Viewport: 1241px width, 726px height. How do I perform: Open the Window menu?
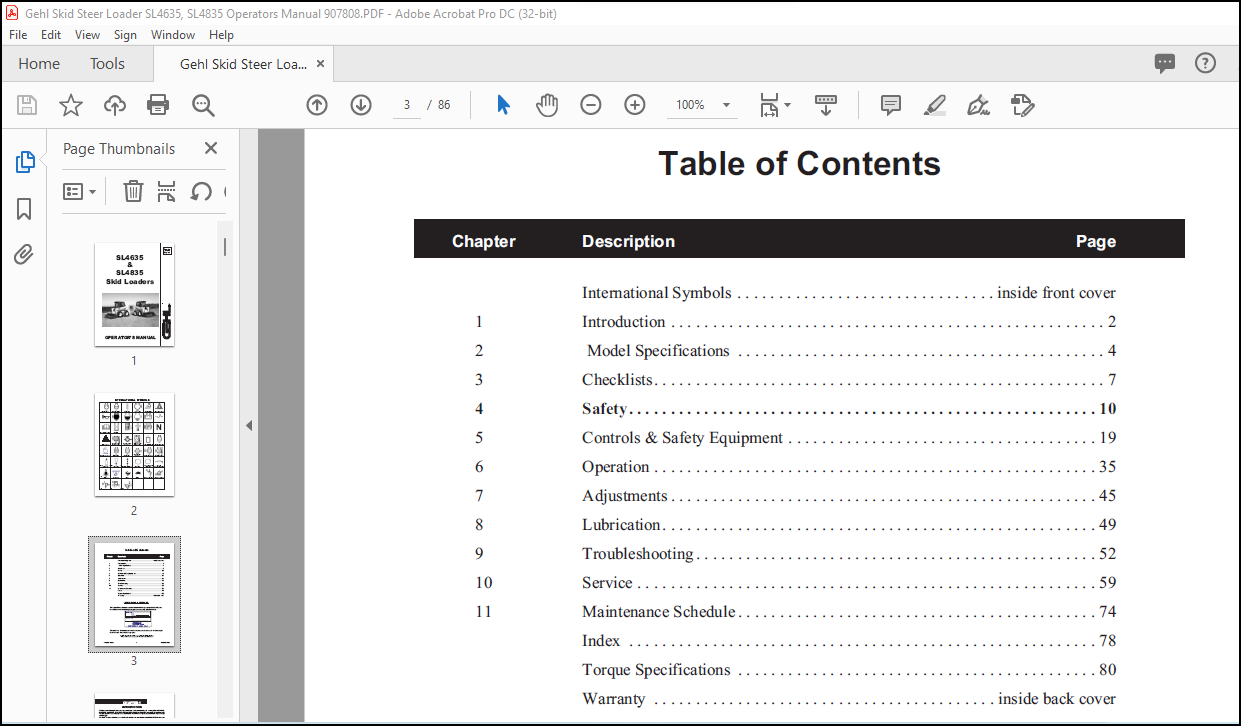pyautogui.click(x=173, y=34)
